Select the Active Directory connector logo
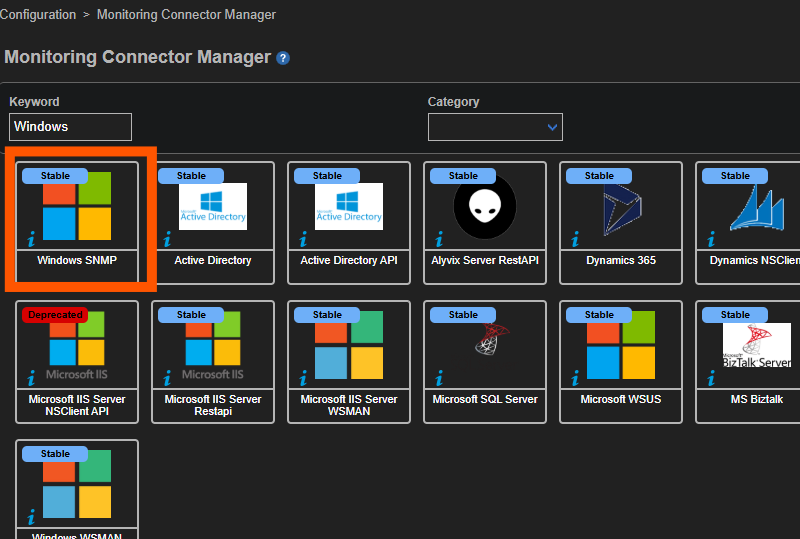The height and width of the screenshot is (539, 800). (x=212, y=206)
